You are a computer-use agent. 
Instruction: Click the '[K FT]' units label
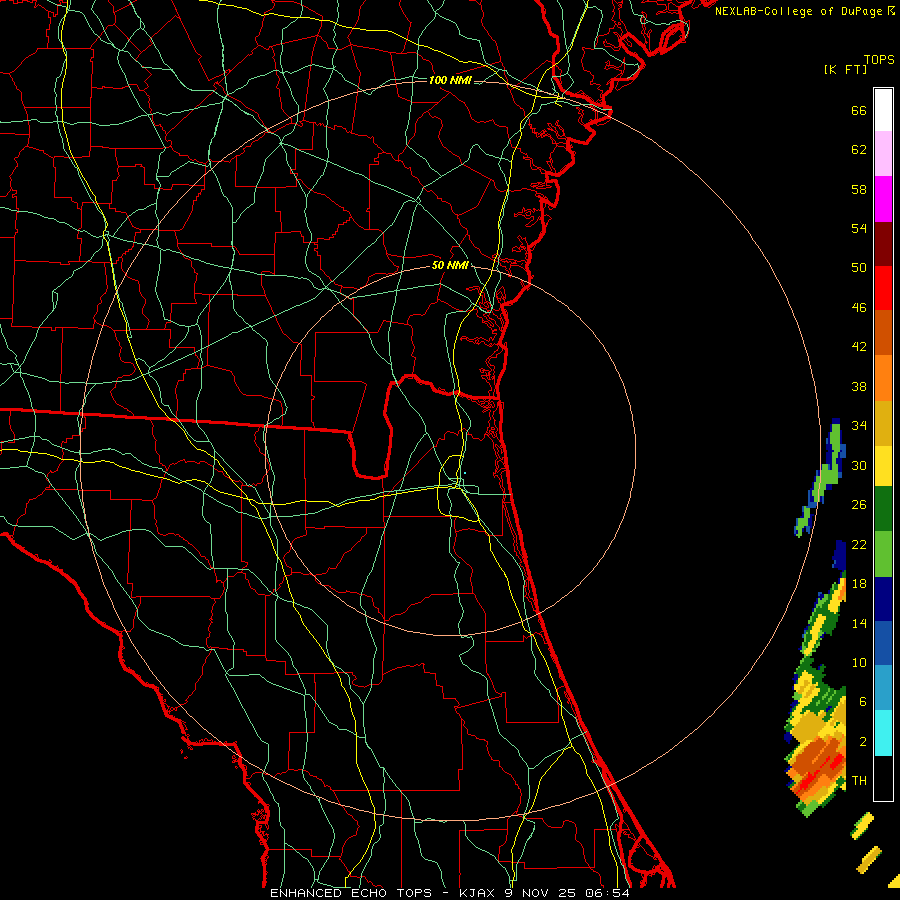click(x=845, y=70)
